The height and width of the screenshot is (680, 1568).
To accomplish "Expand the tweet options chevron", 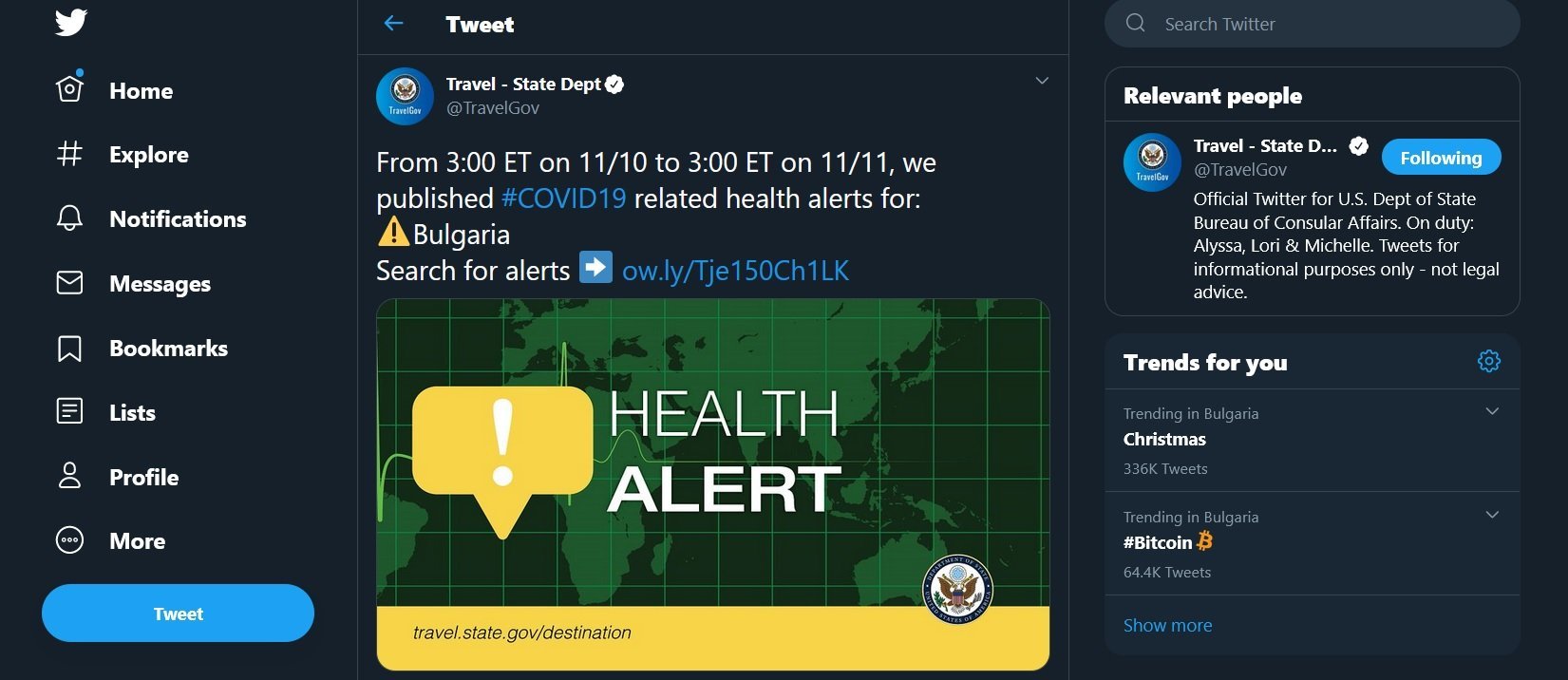I will pyautogui.click(x=1042, y=81).
